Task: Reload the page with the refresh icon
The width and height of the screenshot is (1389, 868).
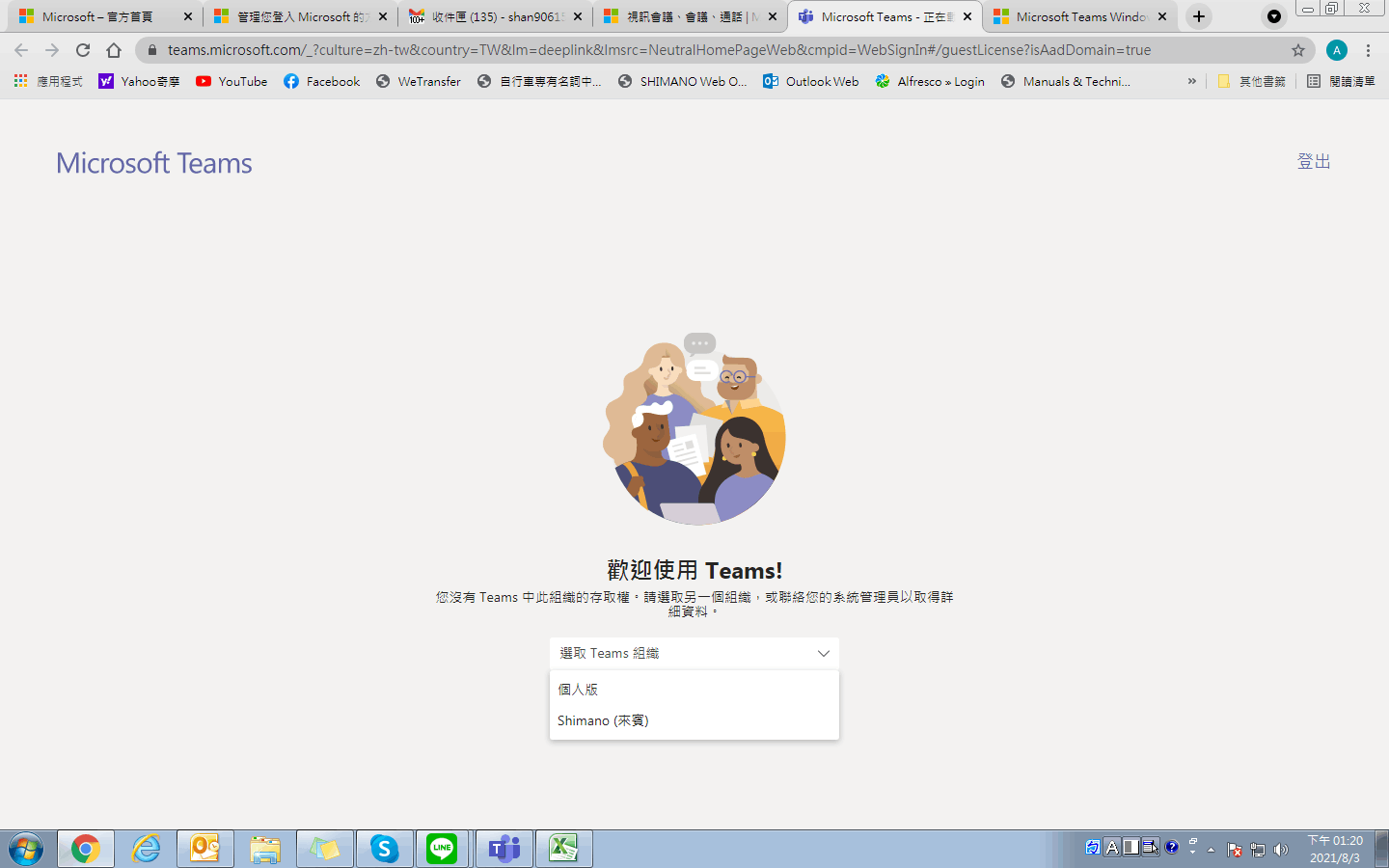Action: pyautogui.click(x=83, y=50)
